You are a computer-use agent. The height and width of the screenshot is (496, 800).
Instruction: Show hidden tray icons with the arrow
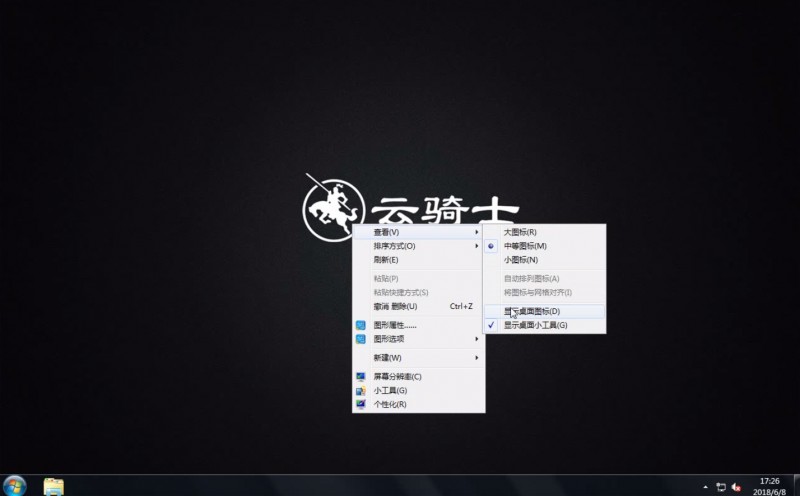[706, 487]
